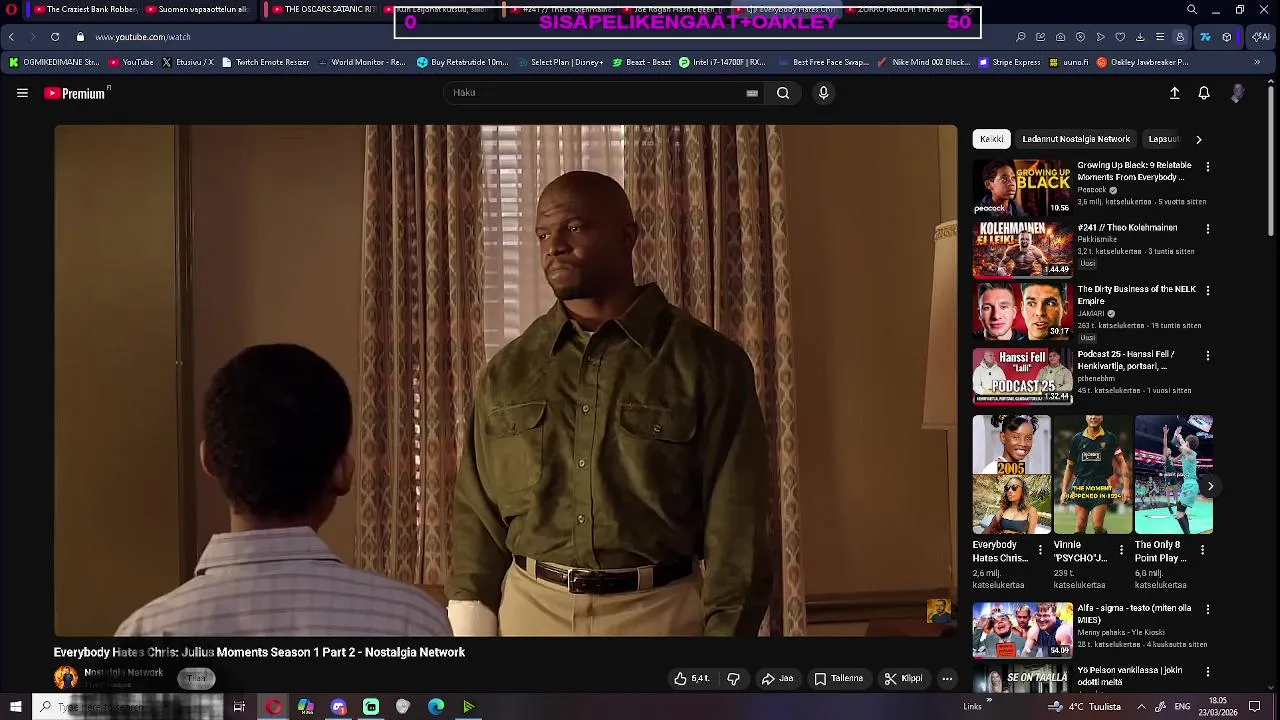Dislike the video
1280x720 pixels.
point(733,679)
